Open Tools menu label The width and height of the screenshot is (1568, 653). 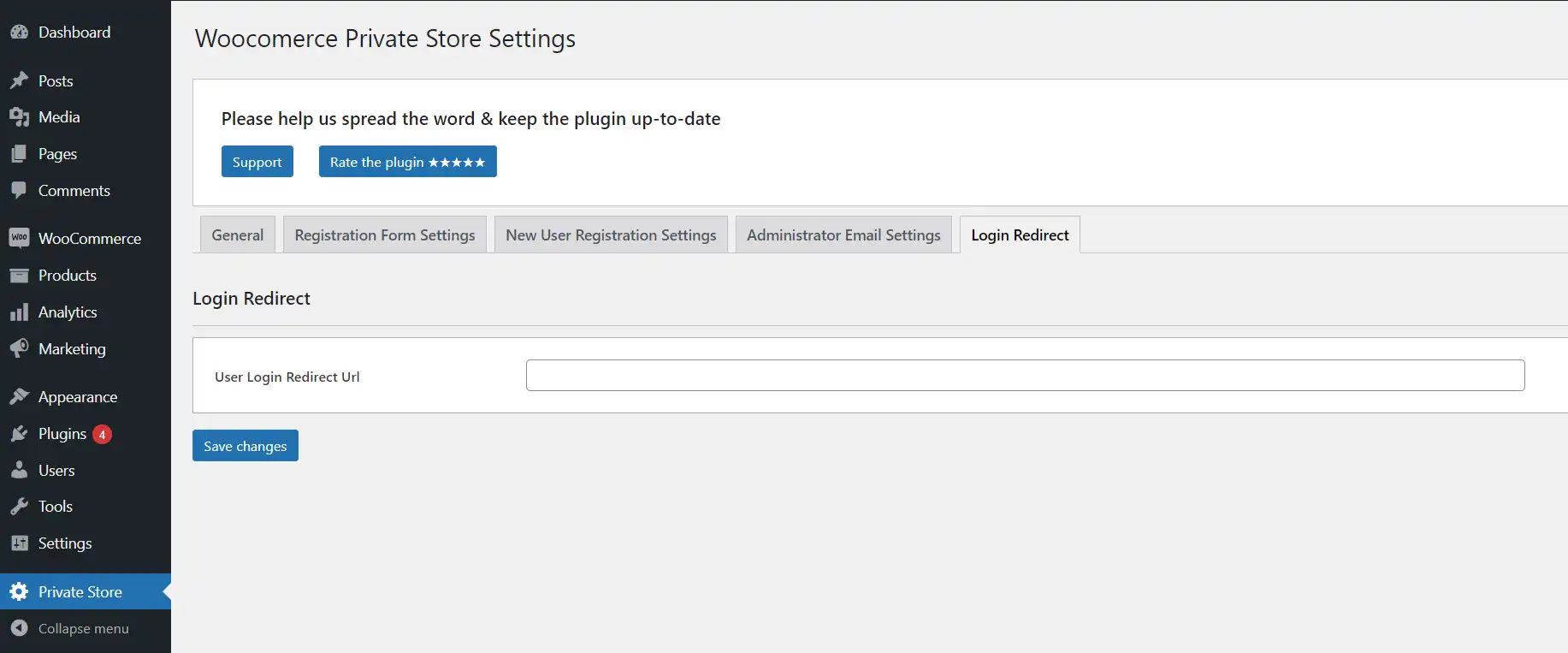[56, 507]
